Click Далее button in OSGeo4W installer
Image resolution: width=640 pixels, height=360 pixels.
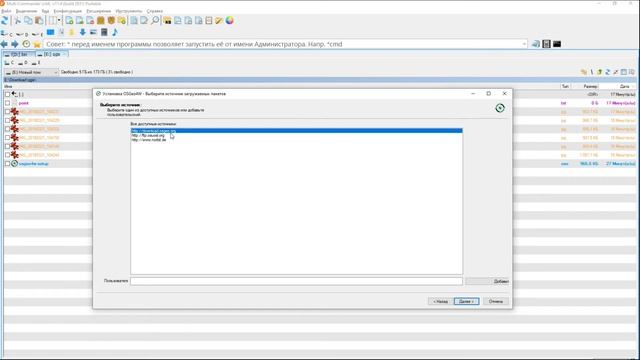tap(467, 301)
